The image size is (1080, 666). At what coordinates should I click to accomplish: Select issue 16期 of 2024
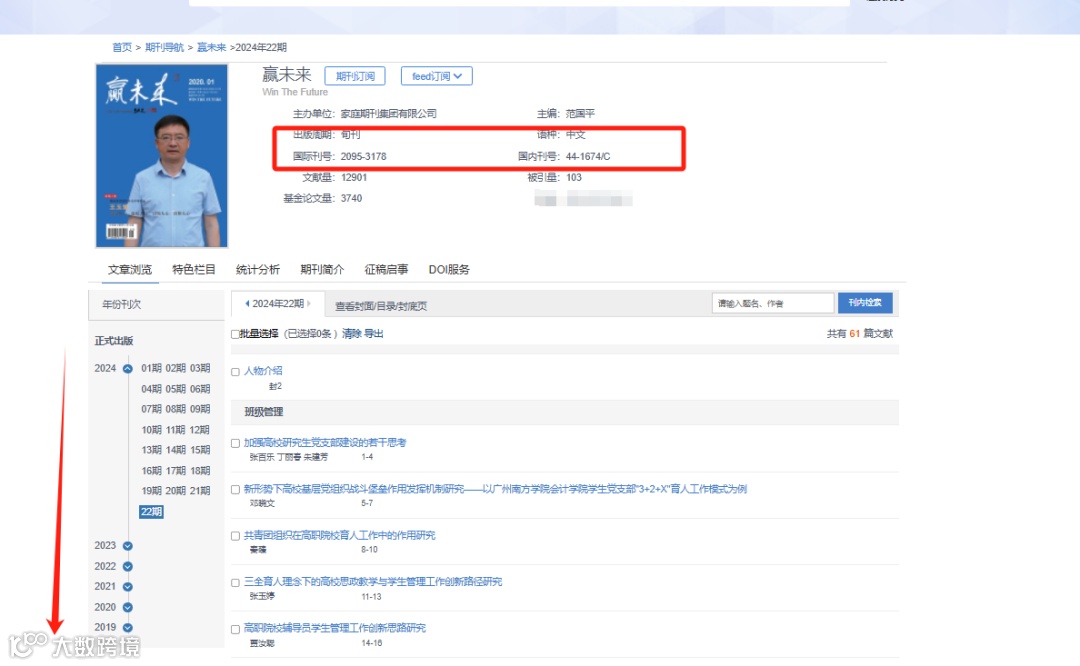click(151, 470)
